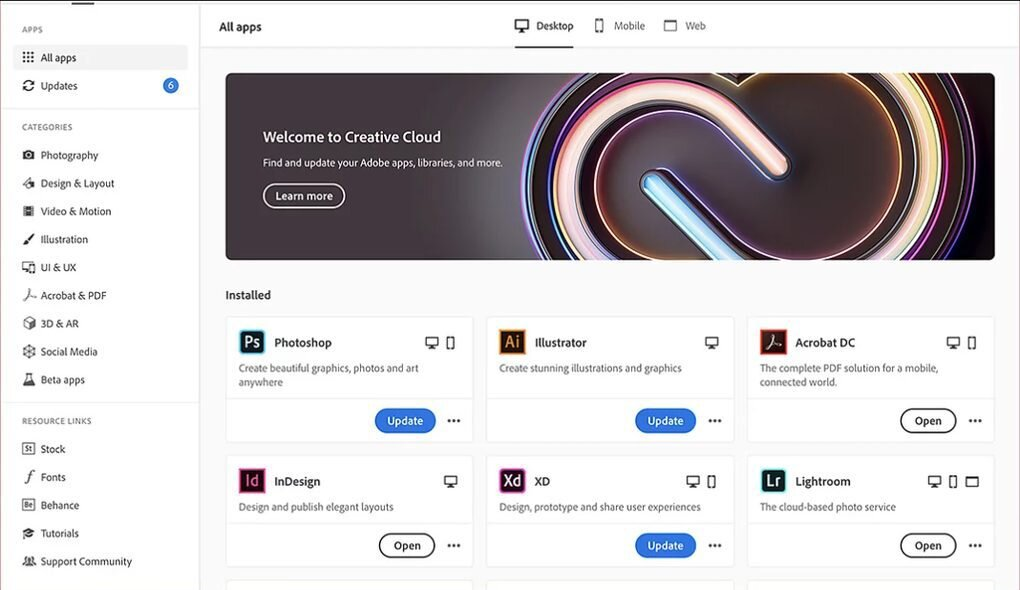Update Illustrator
The width and height of the screenshot is (1020, 590).
pos(665,421)
